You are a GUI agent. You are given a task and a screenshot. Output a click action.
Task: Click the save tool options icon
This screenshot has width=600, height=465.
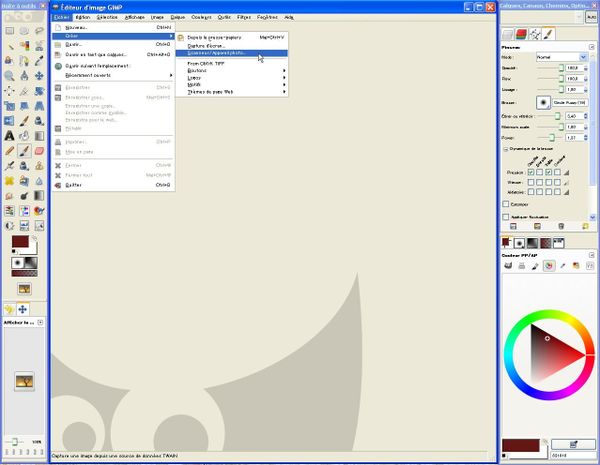coord(513,227)
